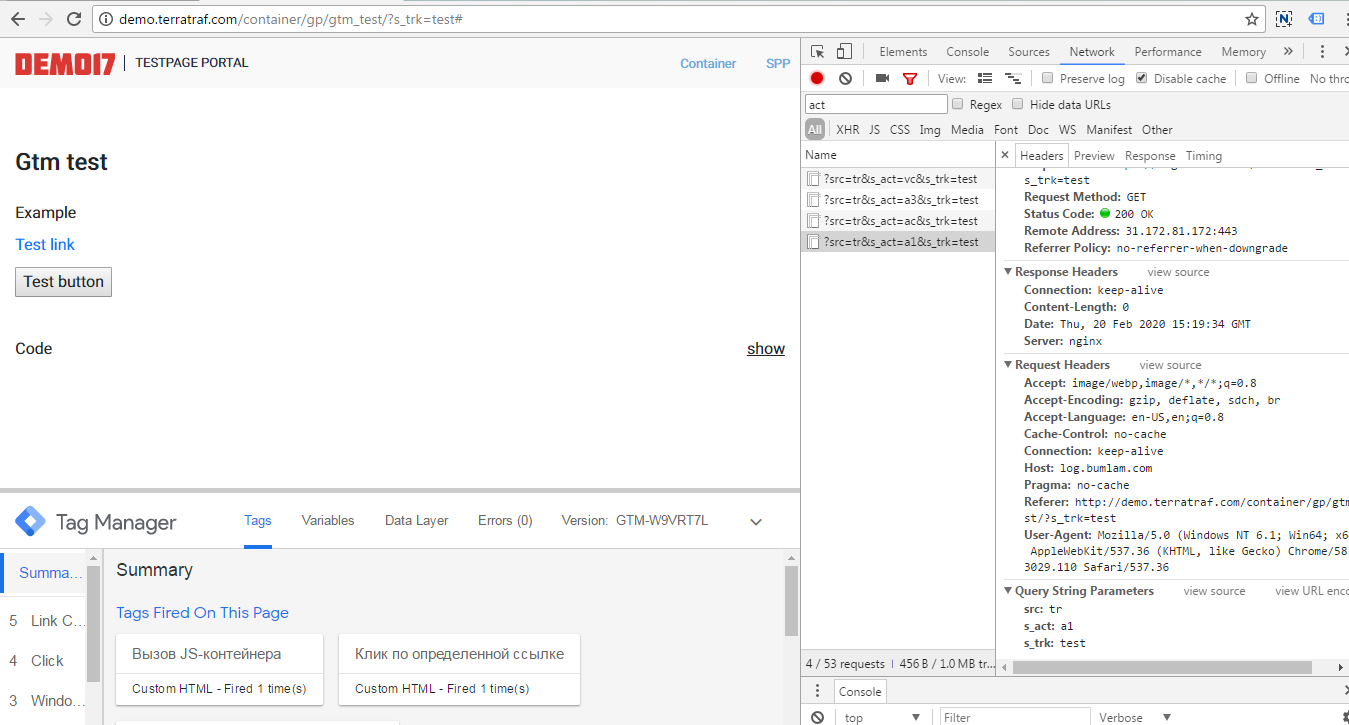Enable the Regex filter checkbox
Image resolution: width=1349 pixels, height=725 pixels.
[x=958, y=104]
